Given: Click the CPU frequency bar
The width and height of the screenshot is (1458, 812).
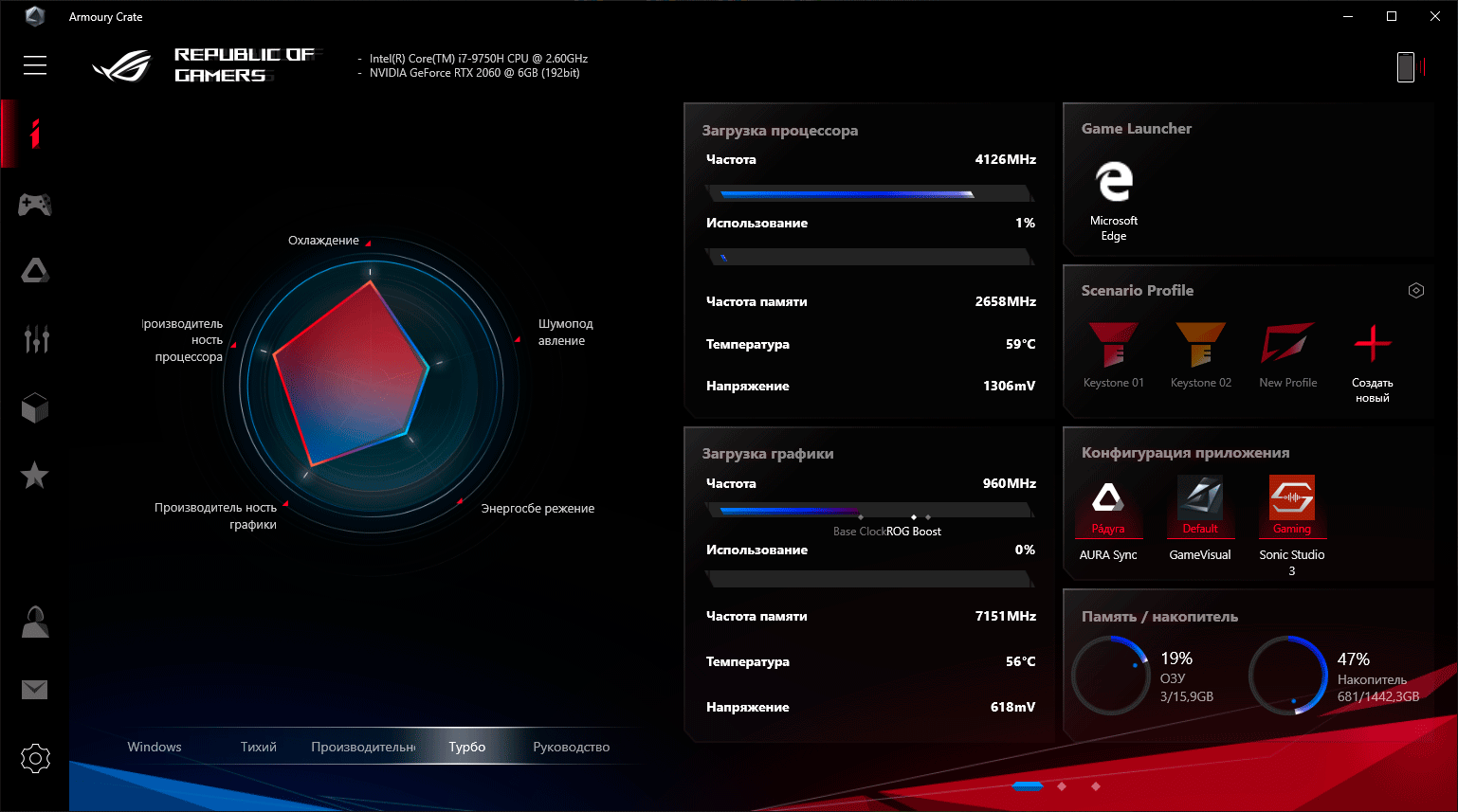Looking at the screenshot, I should (x=869, y=194).
